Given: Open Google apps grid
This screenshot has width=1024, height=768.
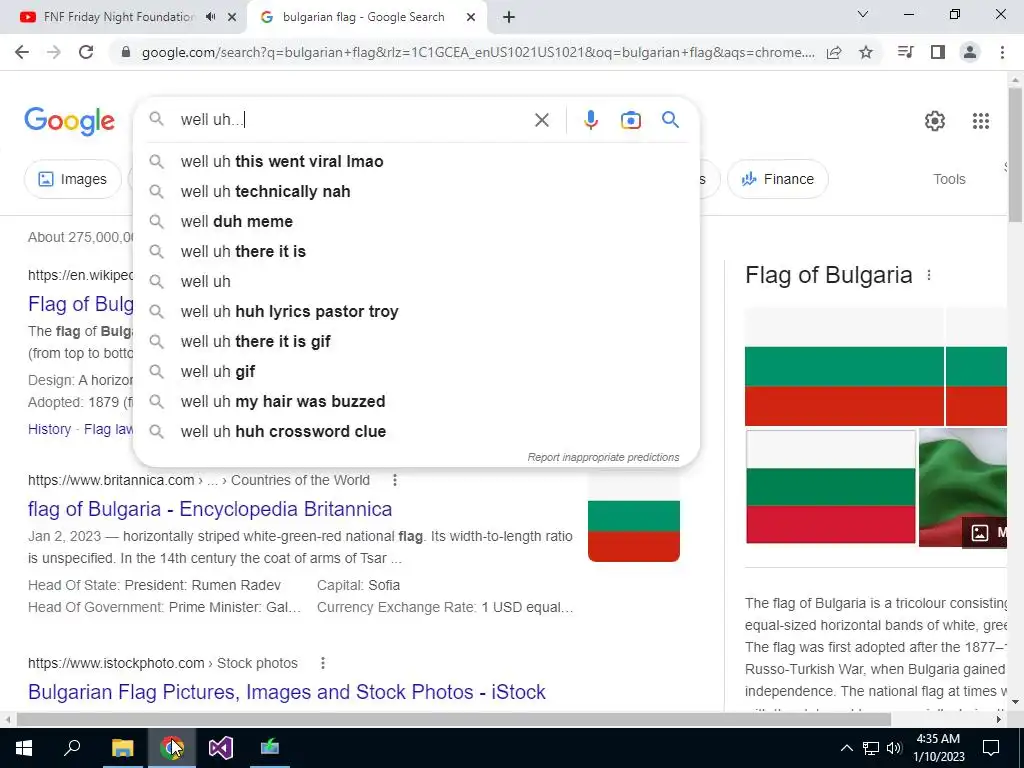Looking at the screenshot, I should click(x=980, y=121).
